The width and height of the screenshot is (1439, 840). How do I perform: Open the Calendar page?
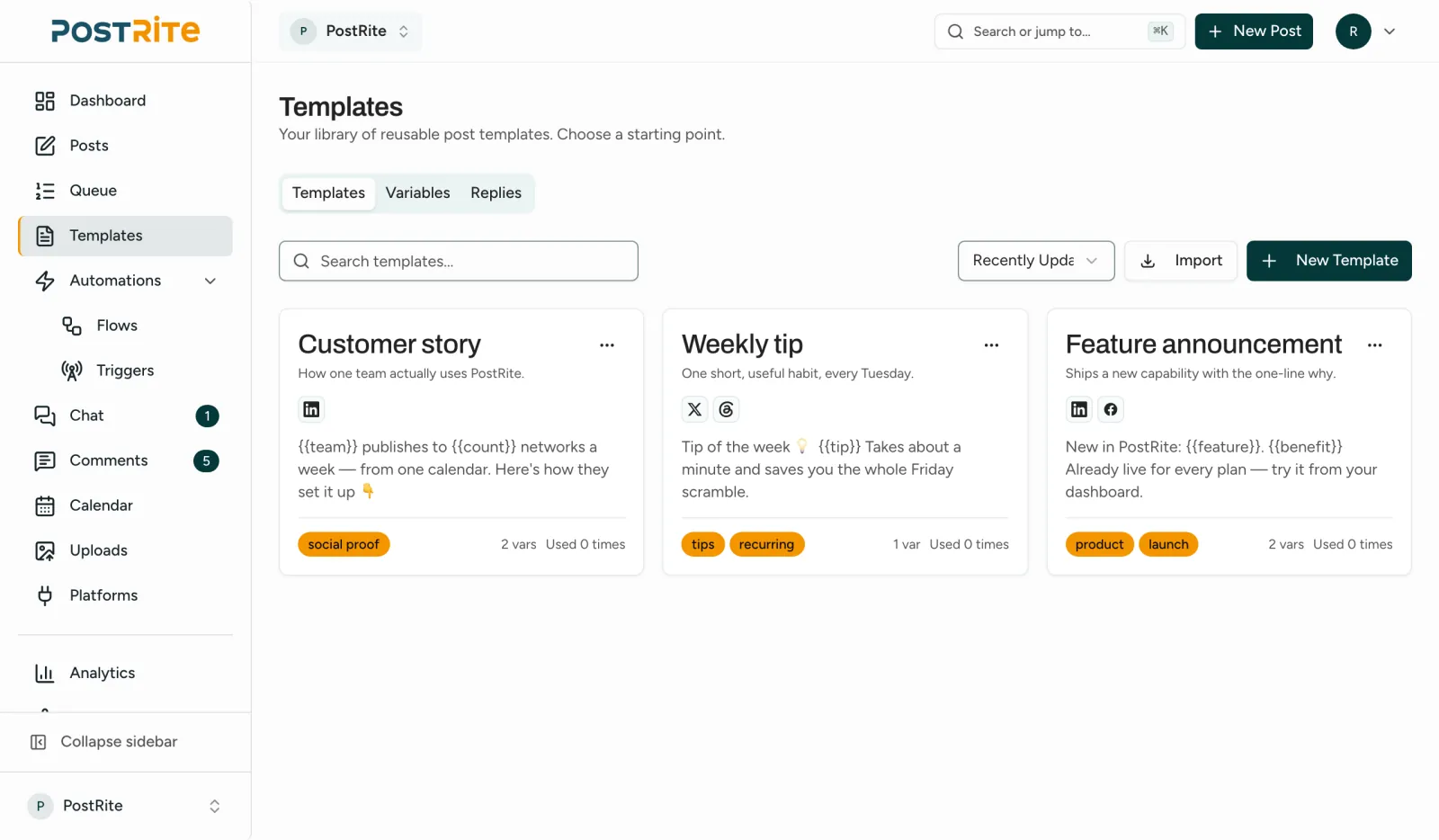[x=125, y=505]
